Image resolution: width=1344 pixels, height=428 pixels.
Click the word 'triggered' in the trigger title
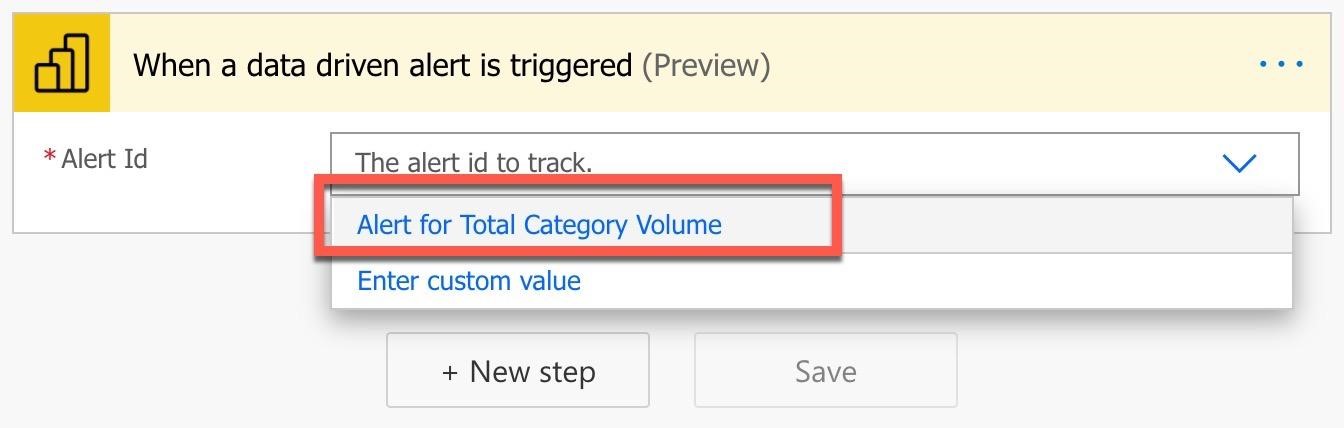tap(570, 66)
